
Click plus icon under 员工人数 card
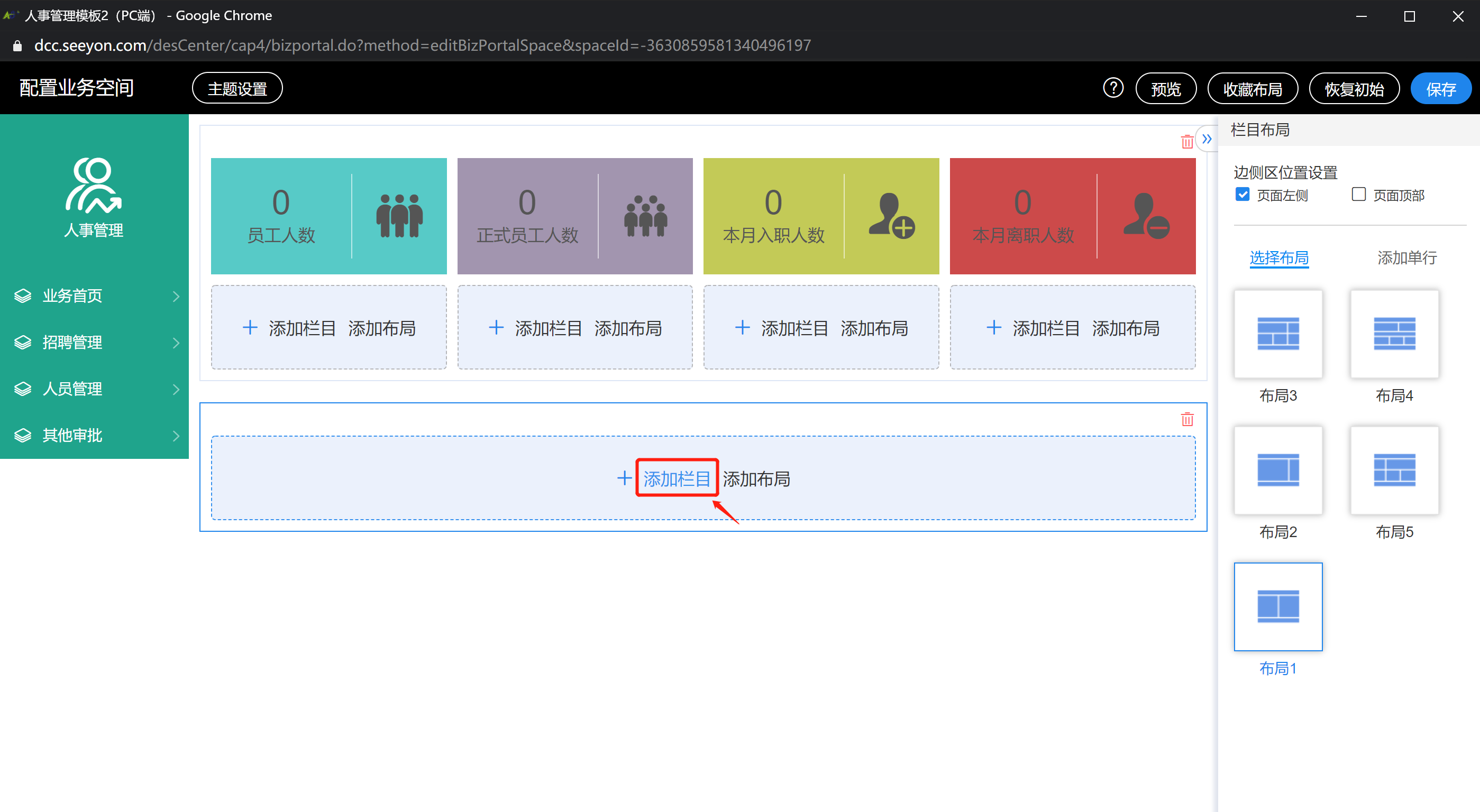250,327
